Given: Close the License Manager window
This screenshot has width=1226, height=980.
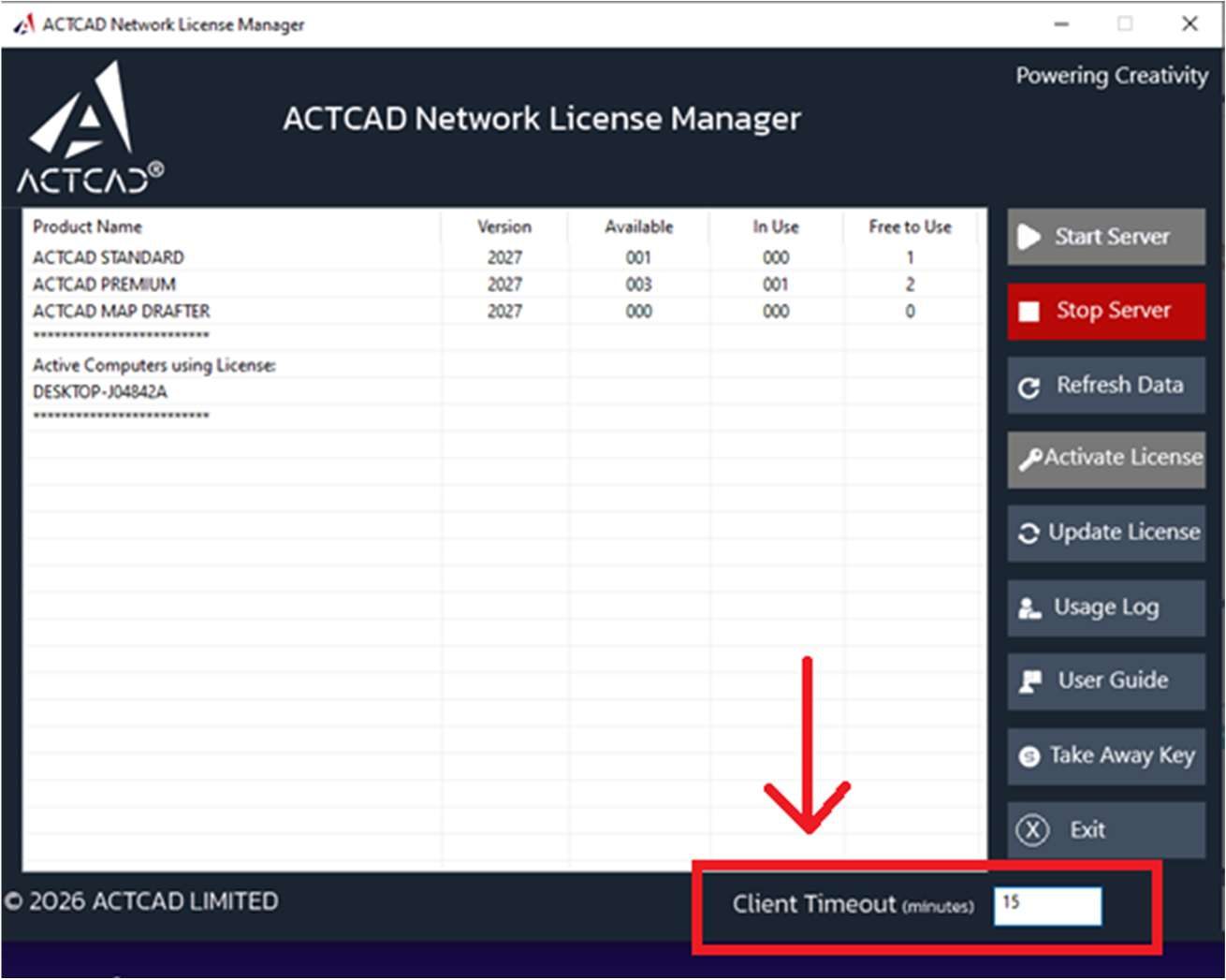Looking at the screenshot, I should (x=1190, y=24).
